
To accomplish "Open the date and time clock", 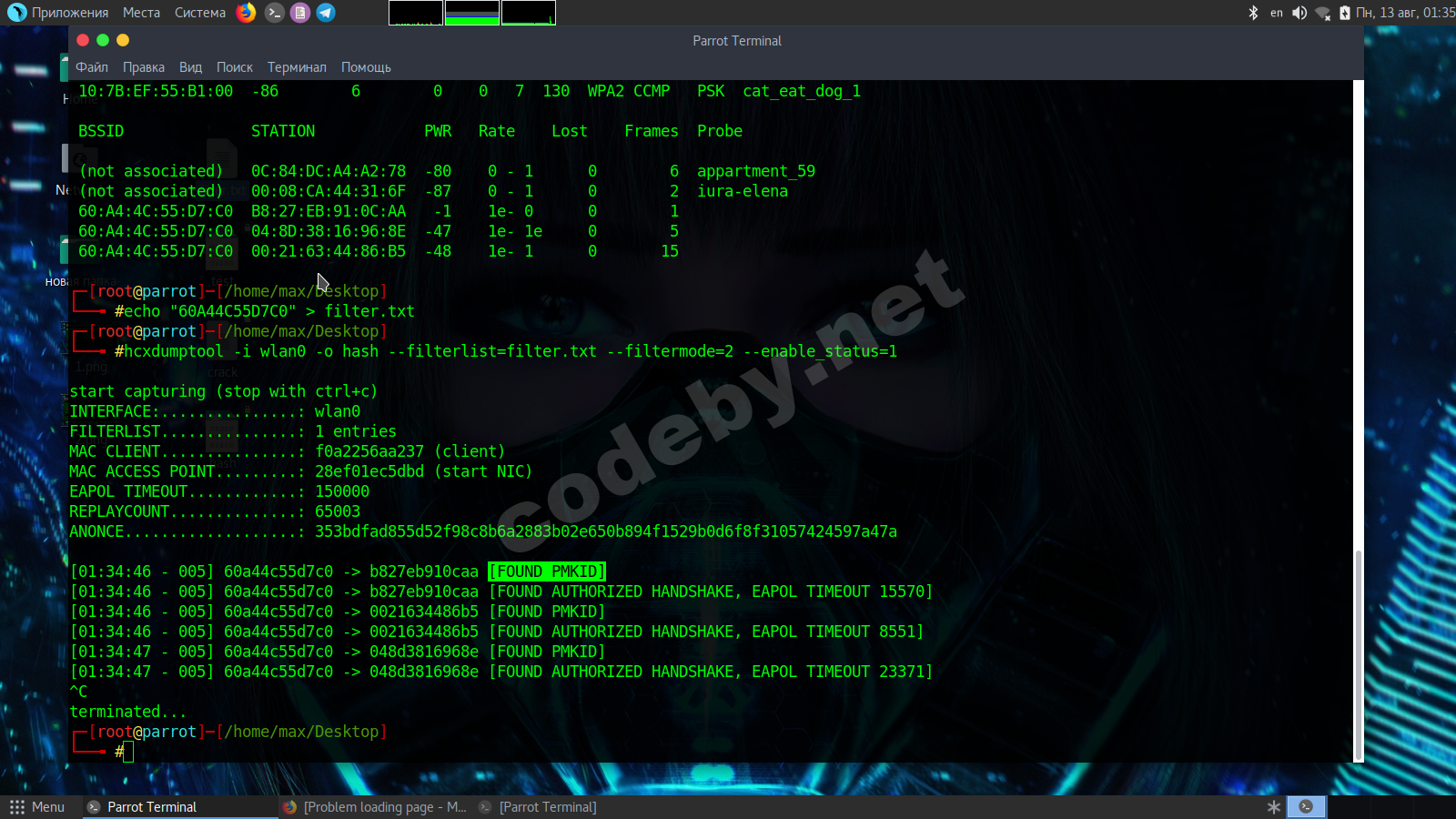I will (x=1405, y=13).
